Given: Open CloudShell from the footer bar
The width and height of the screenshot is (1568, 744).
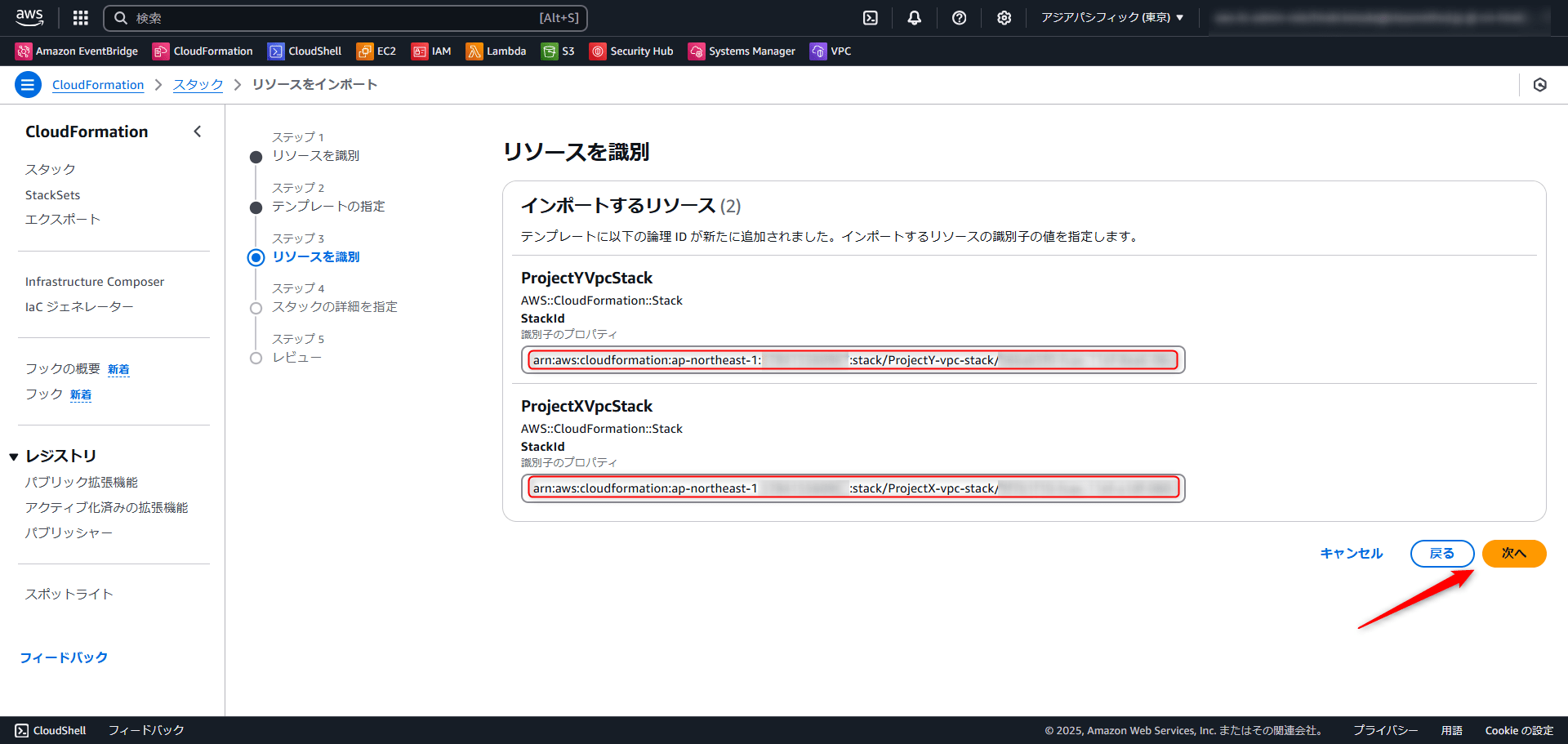Looking at the screenshot, I should pos(51,730).
